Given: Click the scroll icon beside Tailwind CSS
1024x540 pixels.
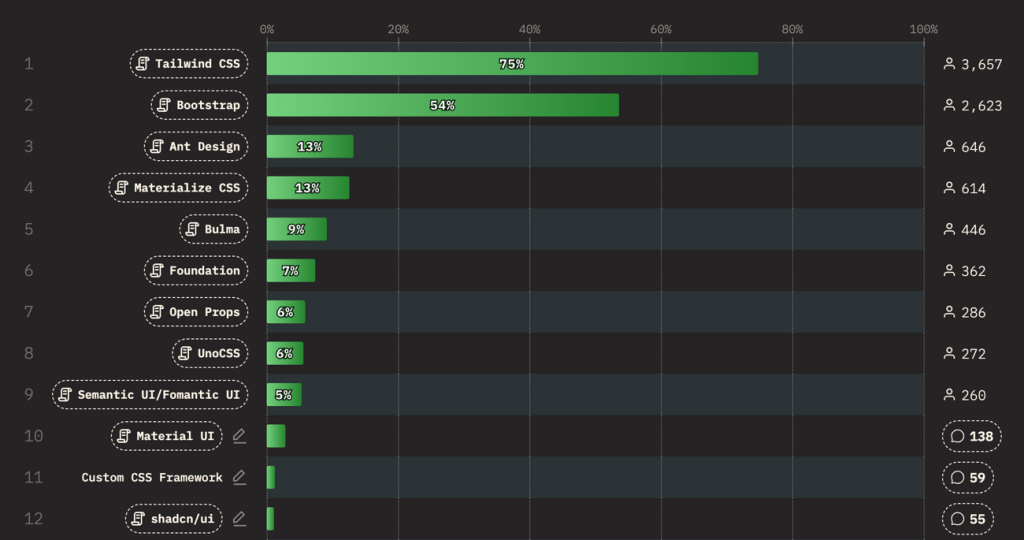Looking at the screenshot, I should point(142,63).
